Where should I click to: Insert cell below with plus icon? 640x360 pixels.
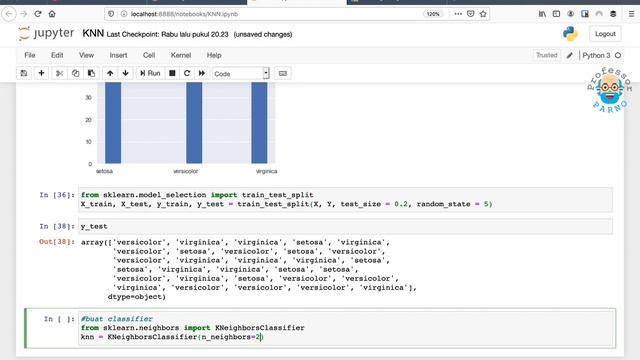tap(41, 73)
